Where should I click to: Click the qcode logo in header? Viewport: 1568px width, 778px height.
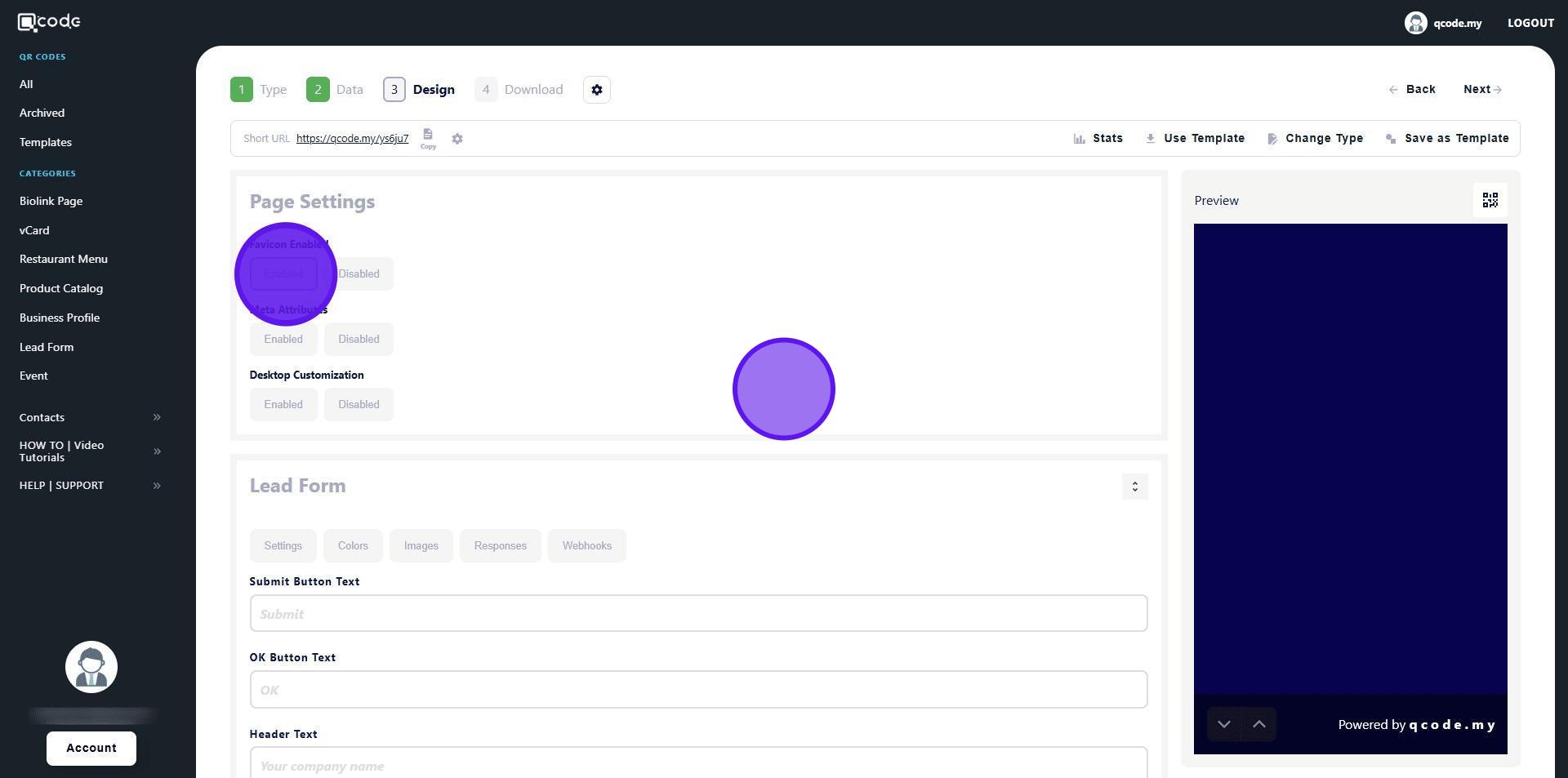[49, 22]
